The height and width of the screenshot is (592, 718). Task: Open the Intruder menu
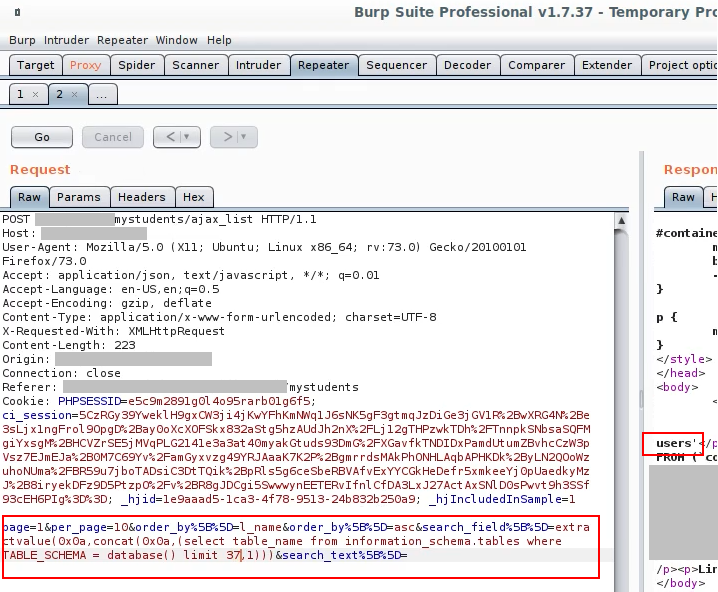[x=66, y=40]
